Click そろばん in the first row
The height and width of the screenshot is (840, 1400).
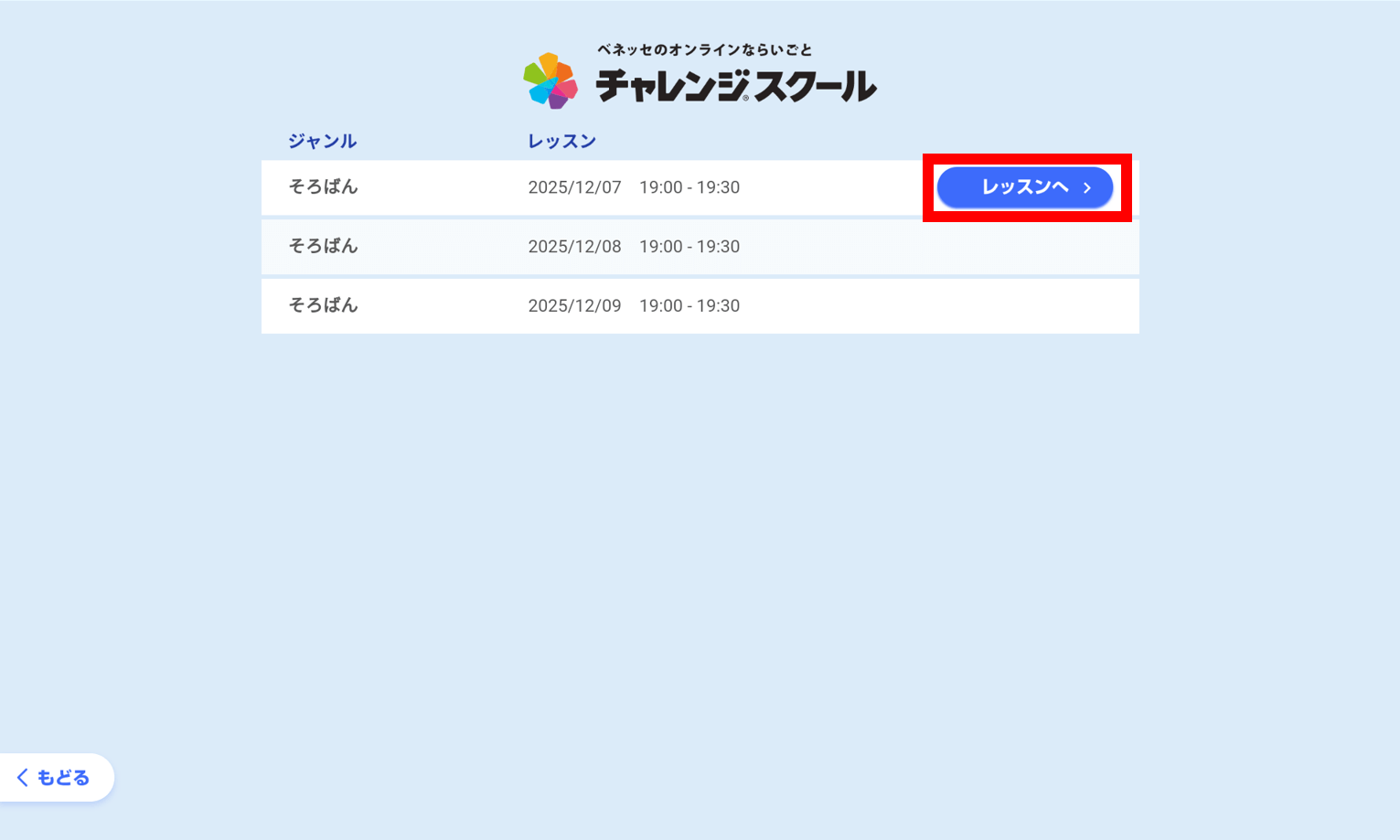click(x=324, y=186)
